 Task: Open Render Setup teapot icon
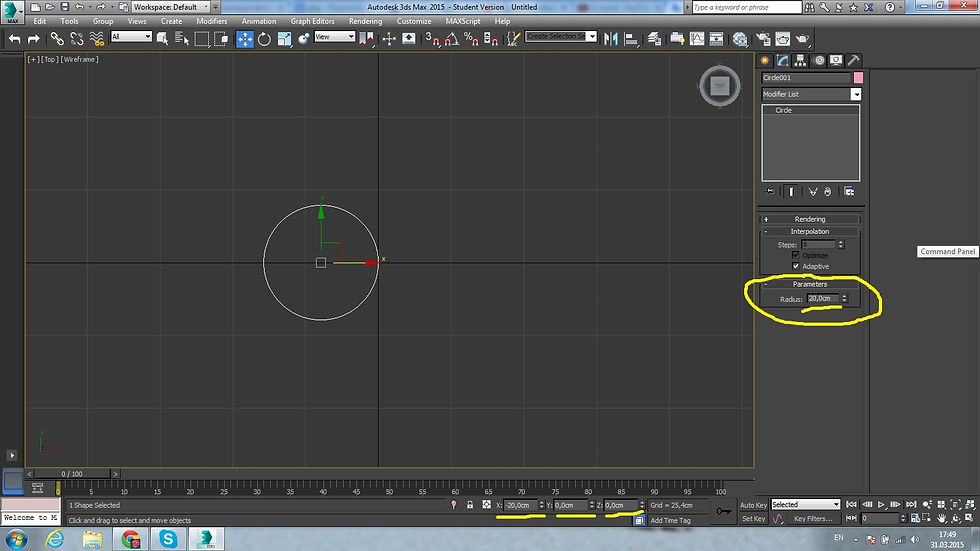[x=763, y=39]
